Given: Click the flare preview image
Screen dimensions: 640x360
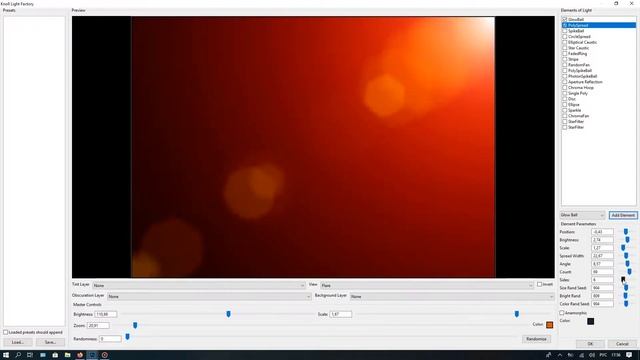Looking at the screenshot, I should 313,147.
